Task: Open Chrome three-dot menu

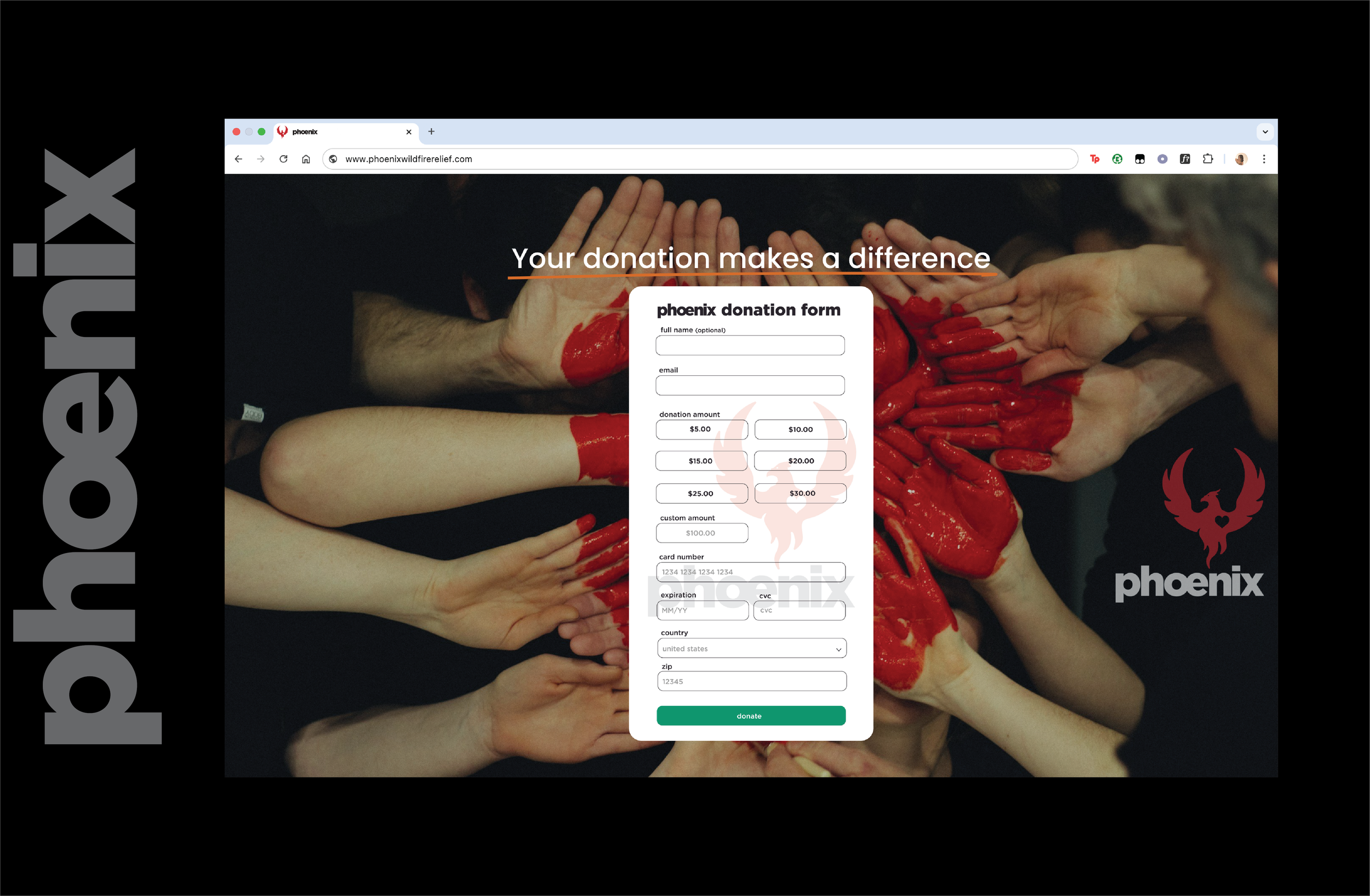Action: pos(1264,159)
